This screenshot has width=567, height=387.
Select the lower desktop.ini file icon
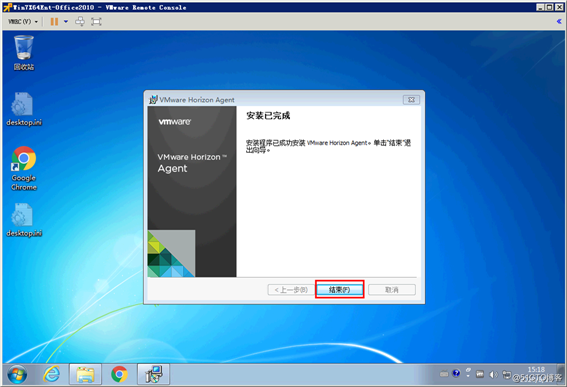click(x=24, y=220)
